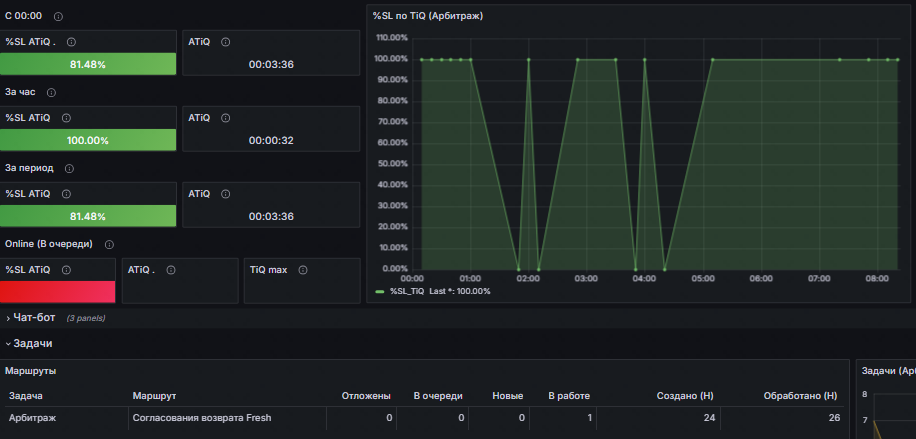916x439 pixels.
Task: Sort table by 'Задача' column header
Action: pyautogui.click(x=26, y=396)
